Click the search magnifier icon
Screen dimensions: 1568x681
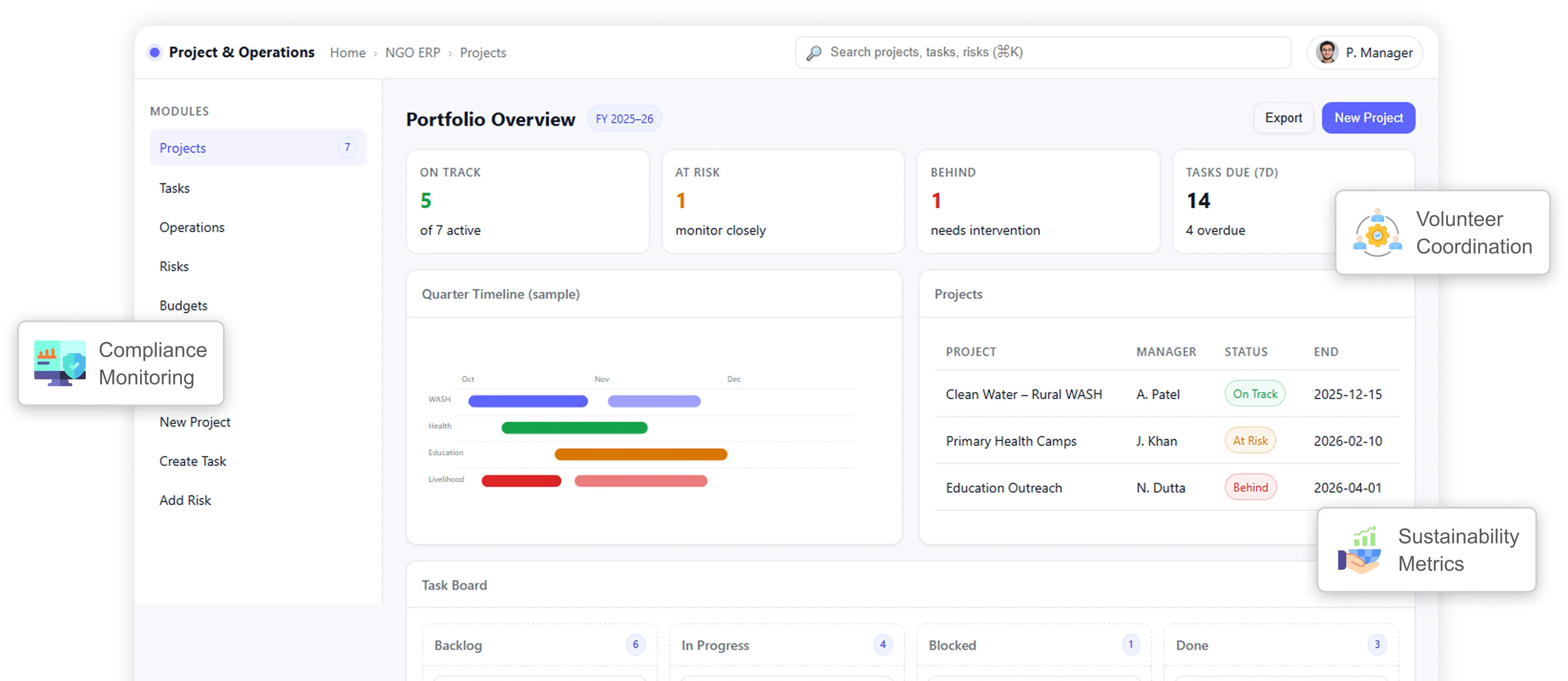814,52
